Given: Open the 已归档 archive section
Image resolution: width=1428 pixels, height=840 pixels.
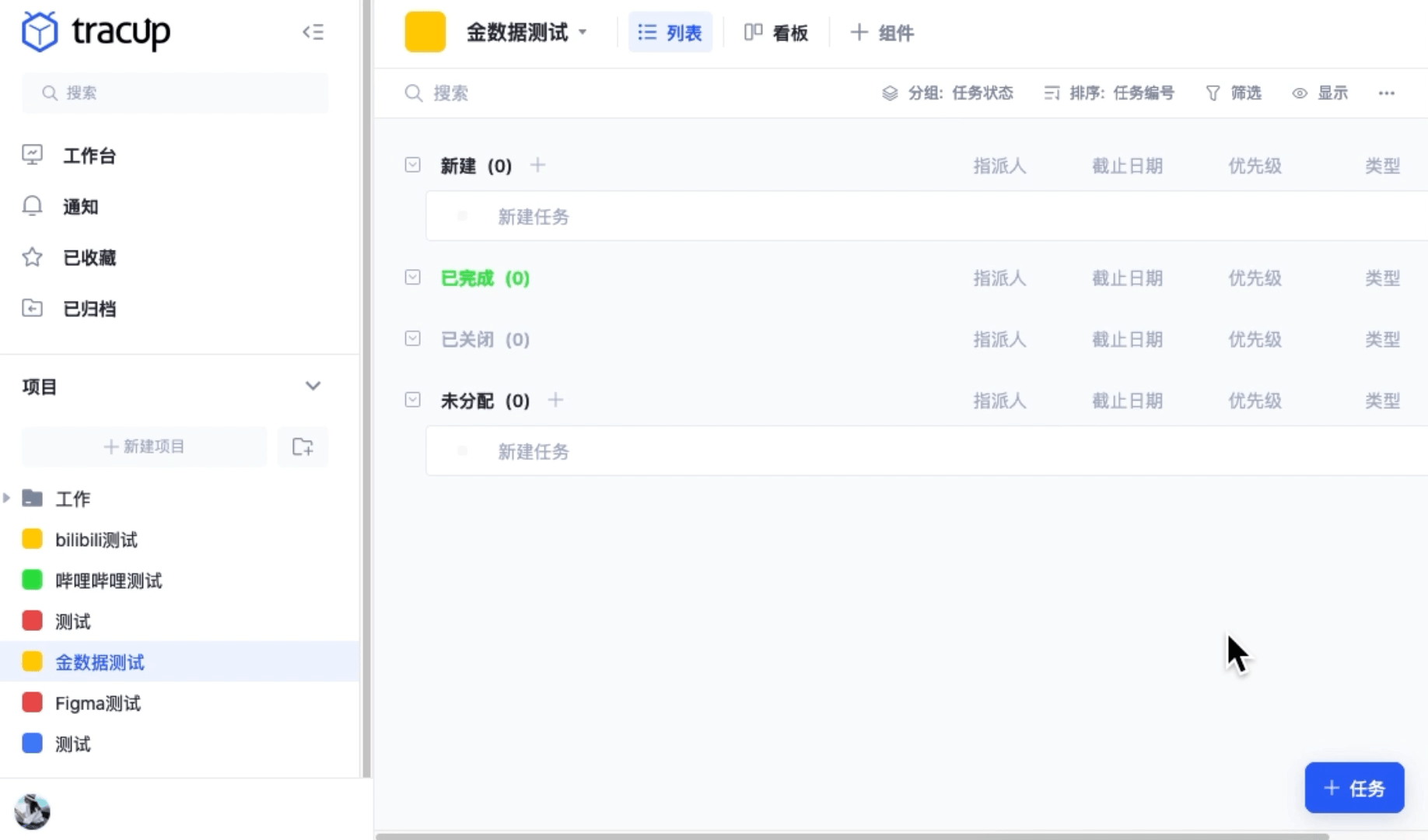Looking at the screenshot, I should pyautogui.click(x=87, y=308).
